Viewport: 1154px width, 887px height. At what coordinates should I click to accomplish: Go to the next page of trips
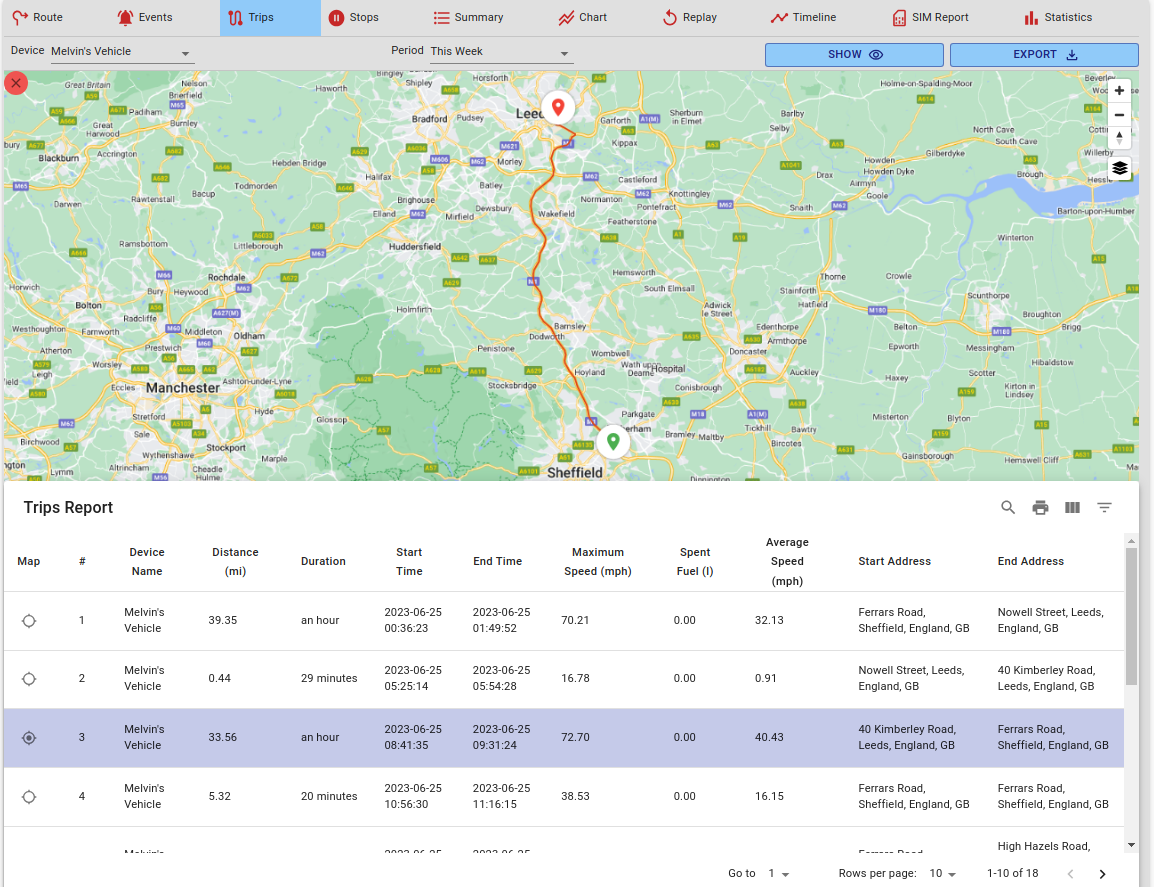coord(1102,874)
